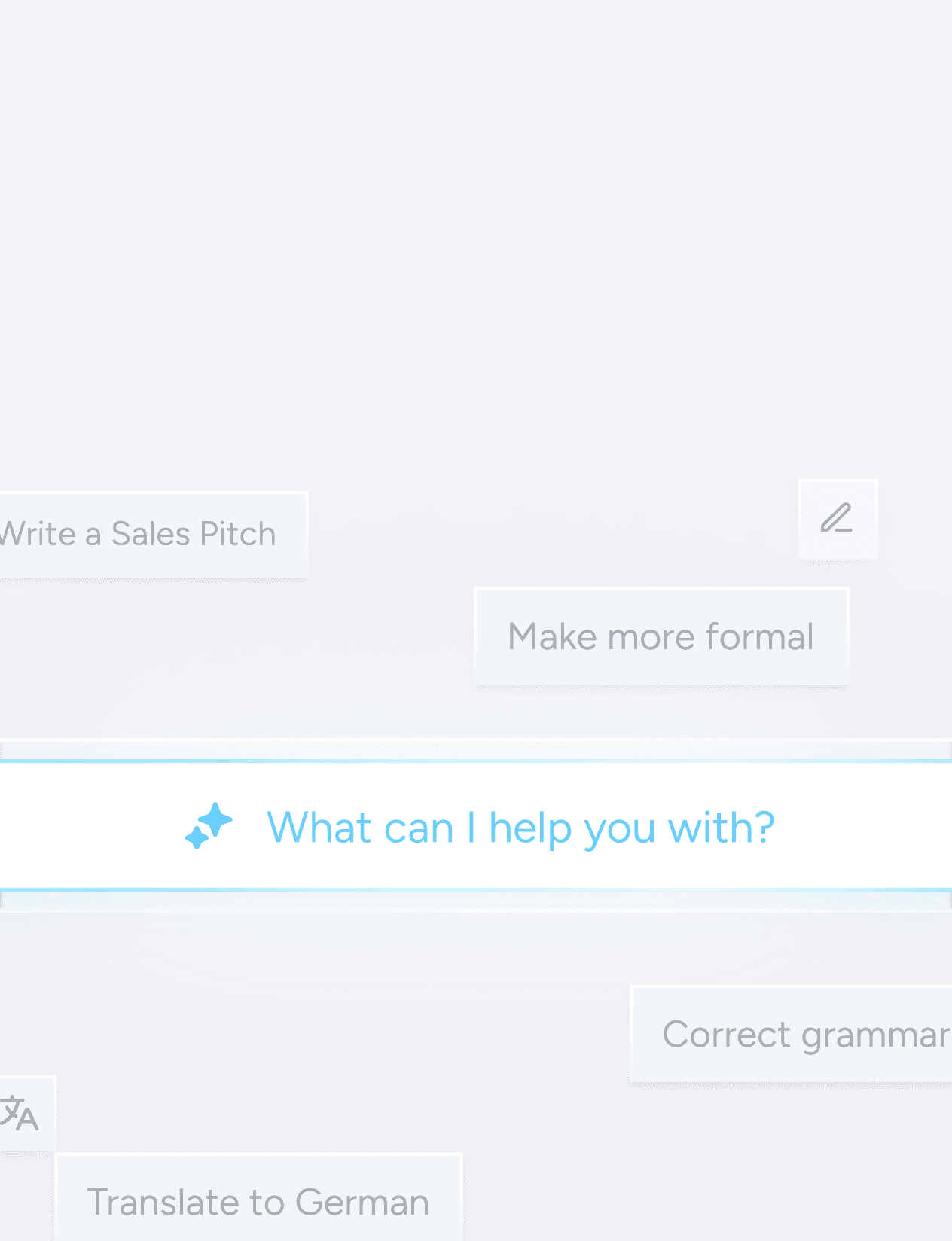
Task: Open the edit tool pencil tile
Action: click(x=837, y=519)
